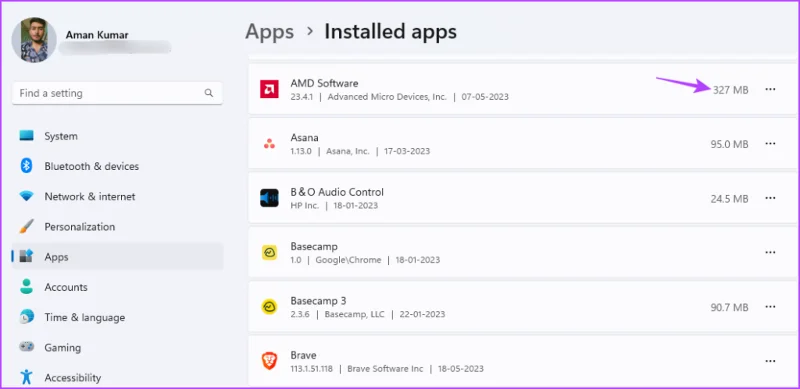
Task: Click the Brave browser app icon
Action: 269,361
